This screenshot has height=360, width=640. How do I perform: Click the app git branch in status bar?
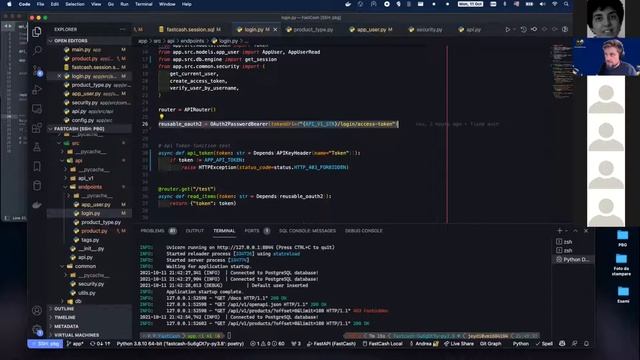pos(75,344)
